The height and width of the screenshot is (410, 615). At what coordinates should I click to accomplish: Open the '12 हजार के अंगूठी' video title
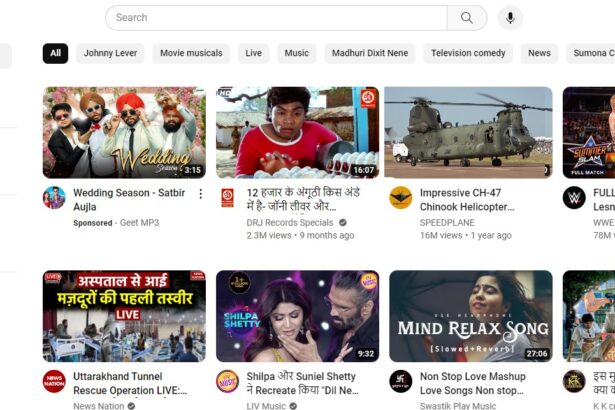303,199
